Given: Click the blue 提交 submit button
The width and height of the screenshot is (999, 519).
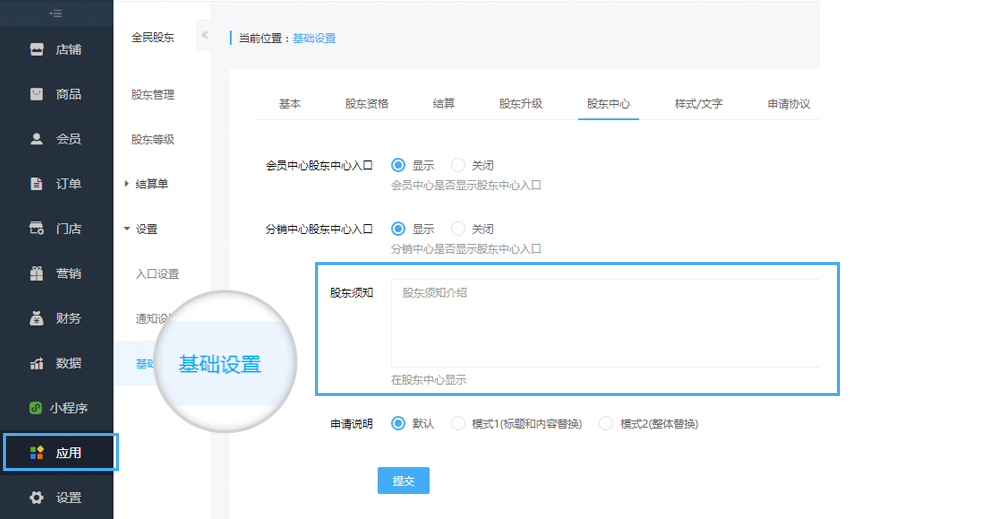Looking at the screenshot, I should 403,481.
